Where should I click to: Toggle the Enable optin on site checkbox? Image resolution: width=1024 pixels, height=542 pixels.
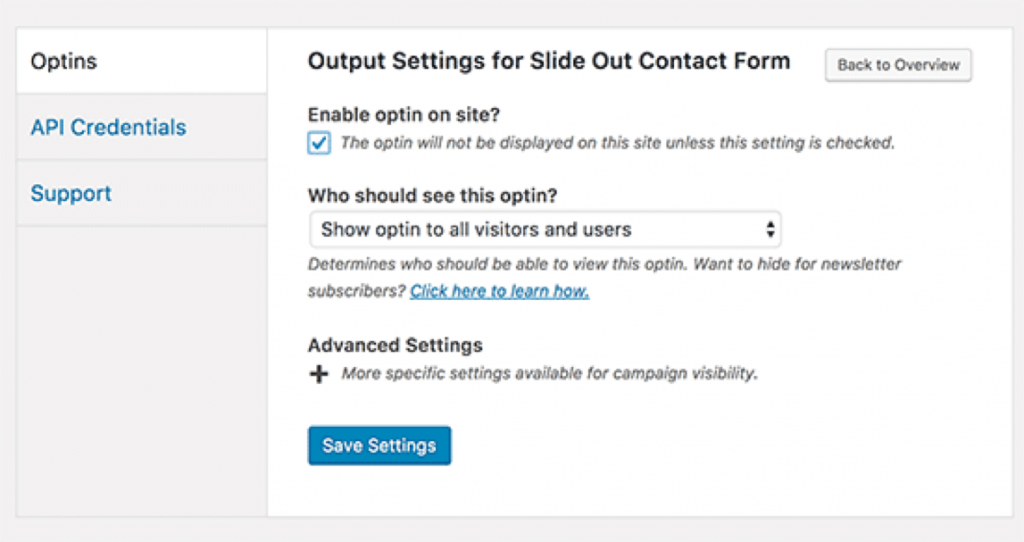pyautogui.click(x=319, y=143)
